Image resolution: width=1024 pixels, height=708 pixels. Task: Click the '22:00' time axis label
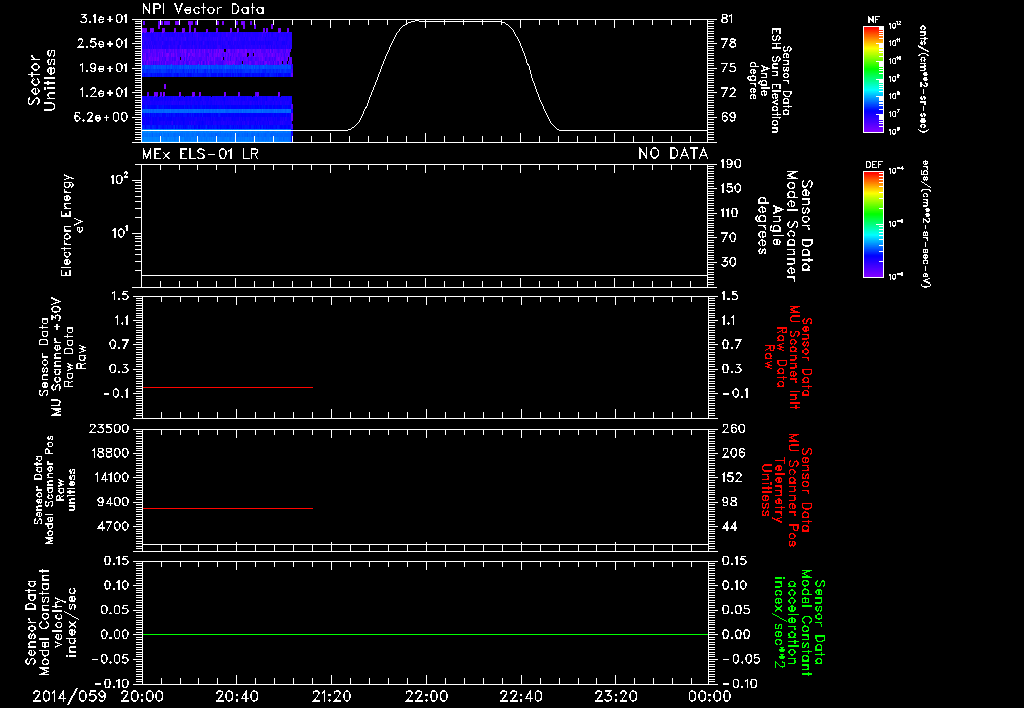pyautogui.click(x=426, y=696)
